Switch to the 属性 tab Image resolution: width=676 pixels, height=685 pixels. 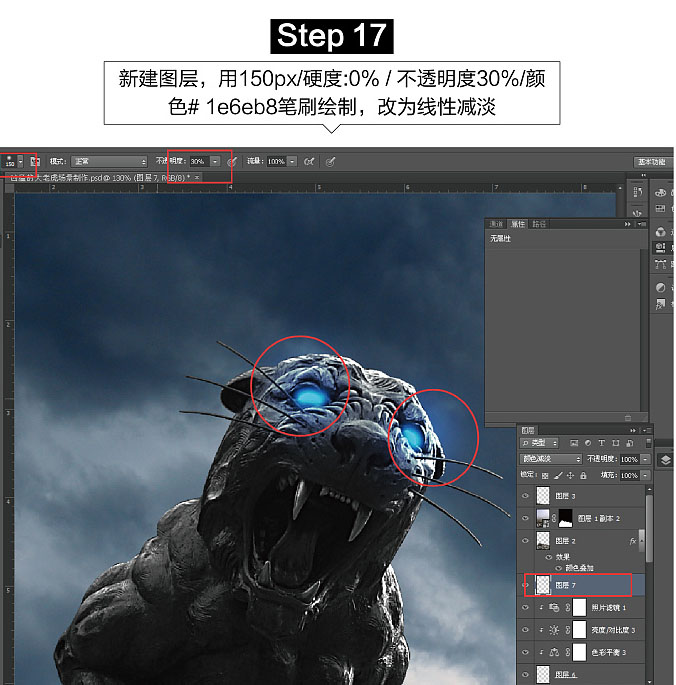[x=518, y=224]
